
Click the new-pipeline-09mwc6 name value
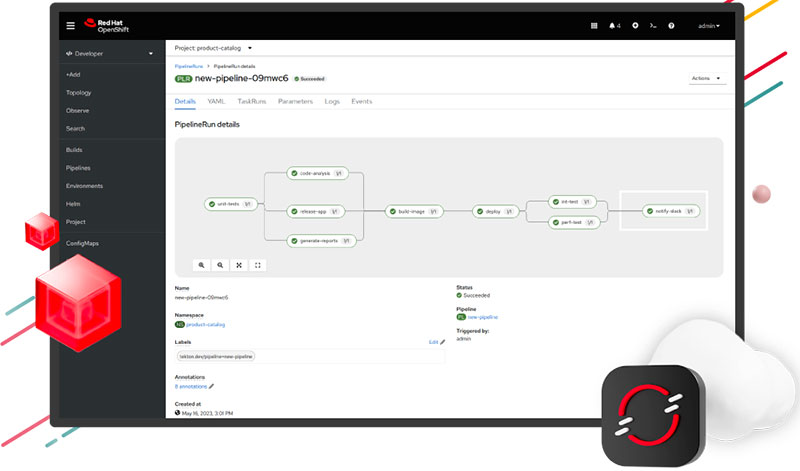[202, 298]
